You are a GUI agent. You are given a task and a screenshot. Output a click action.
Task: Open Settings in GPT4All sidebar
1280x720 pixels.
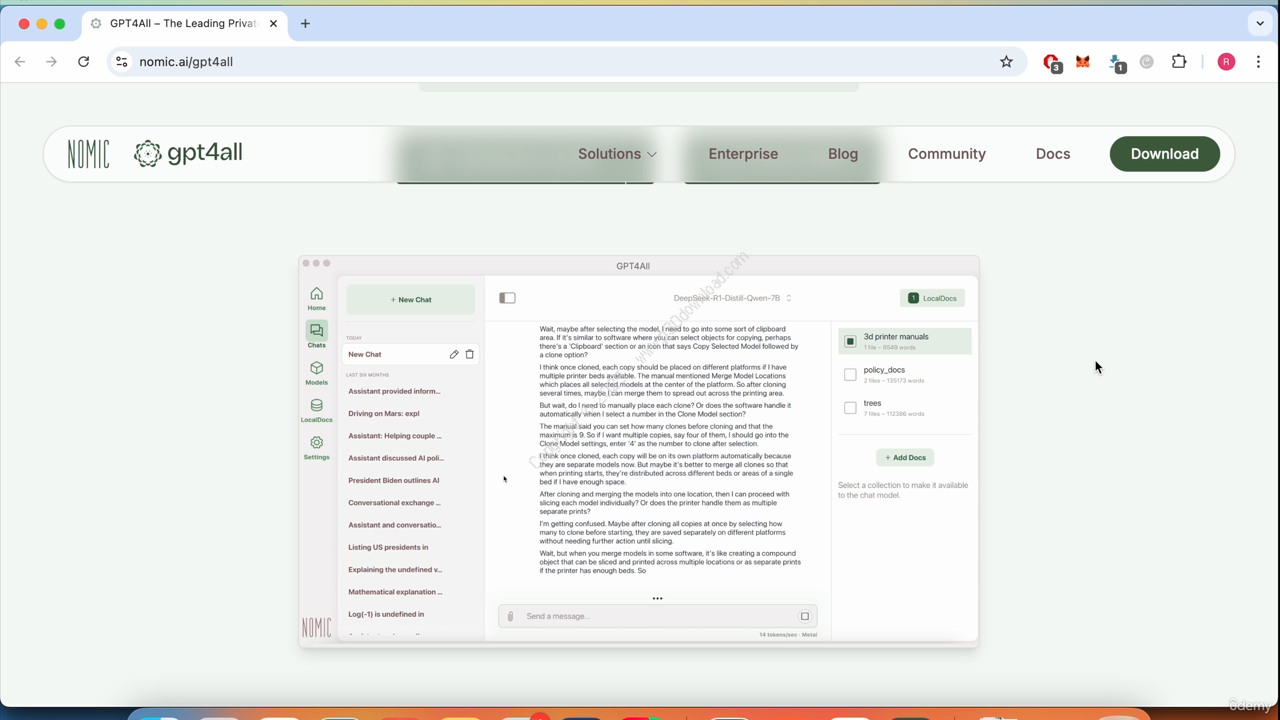tap(316, 447)
